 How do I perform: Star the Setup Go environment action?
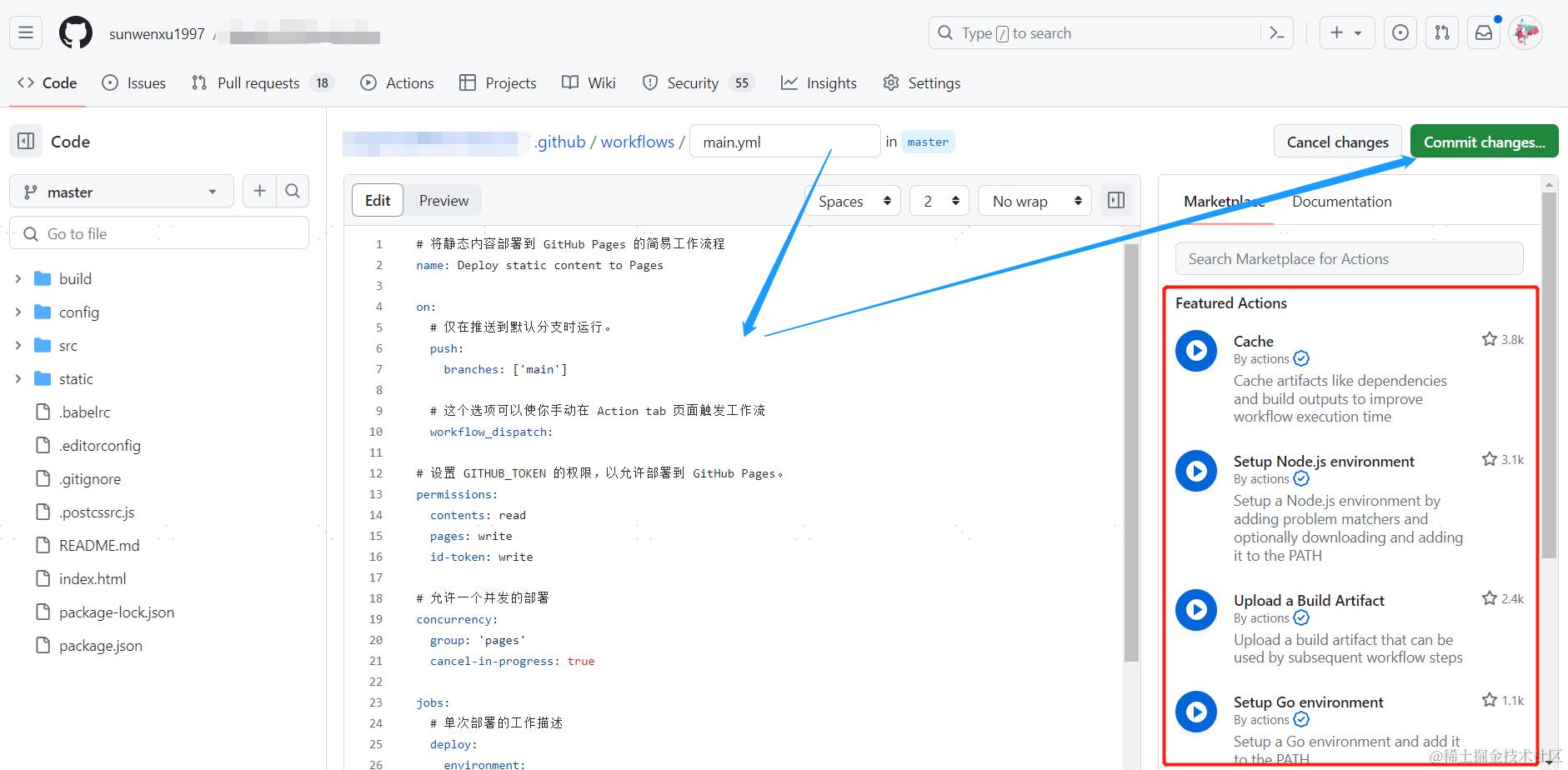coord(1490,700)
